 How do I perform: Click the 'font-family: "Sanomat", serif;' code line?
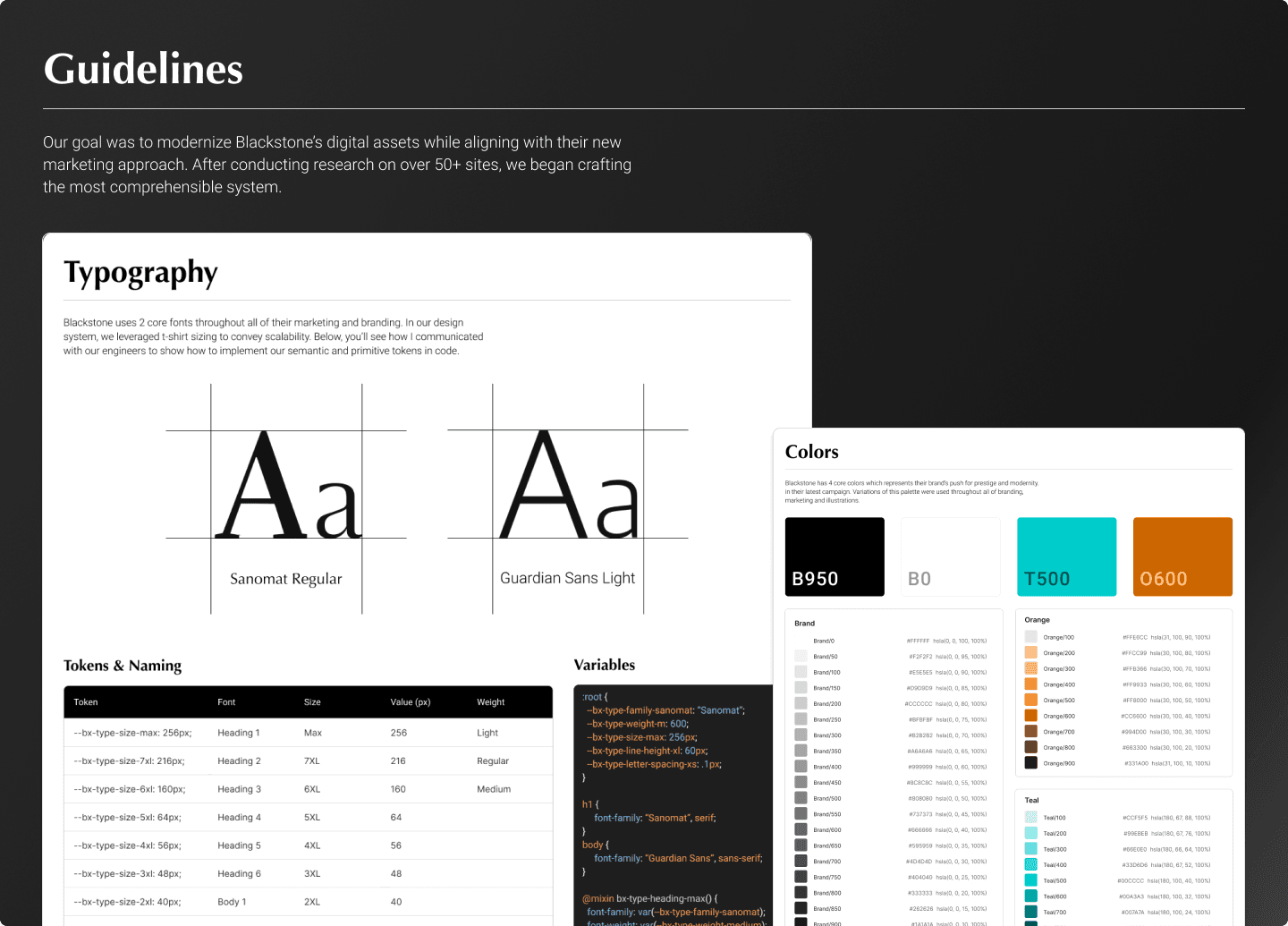(655, 818)
